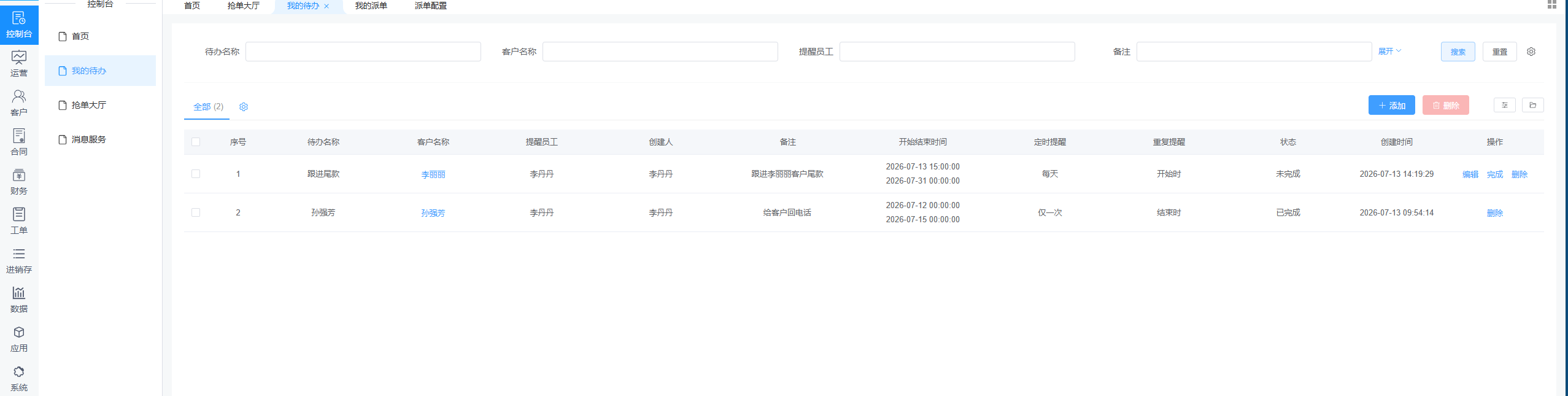Click the 未完成 status cell

tap(1288, 174)
